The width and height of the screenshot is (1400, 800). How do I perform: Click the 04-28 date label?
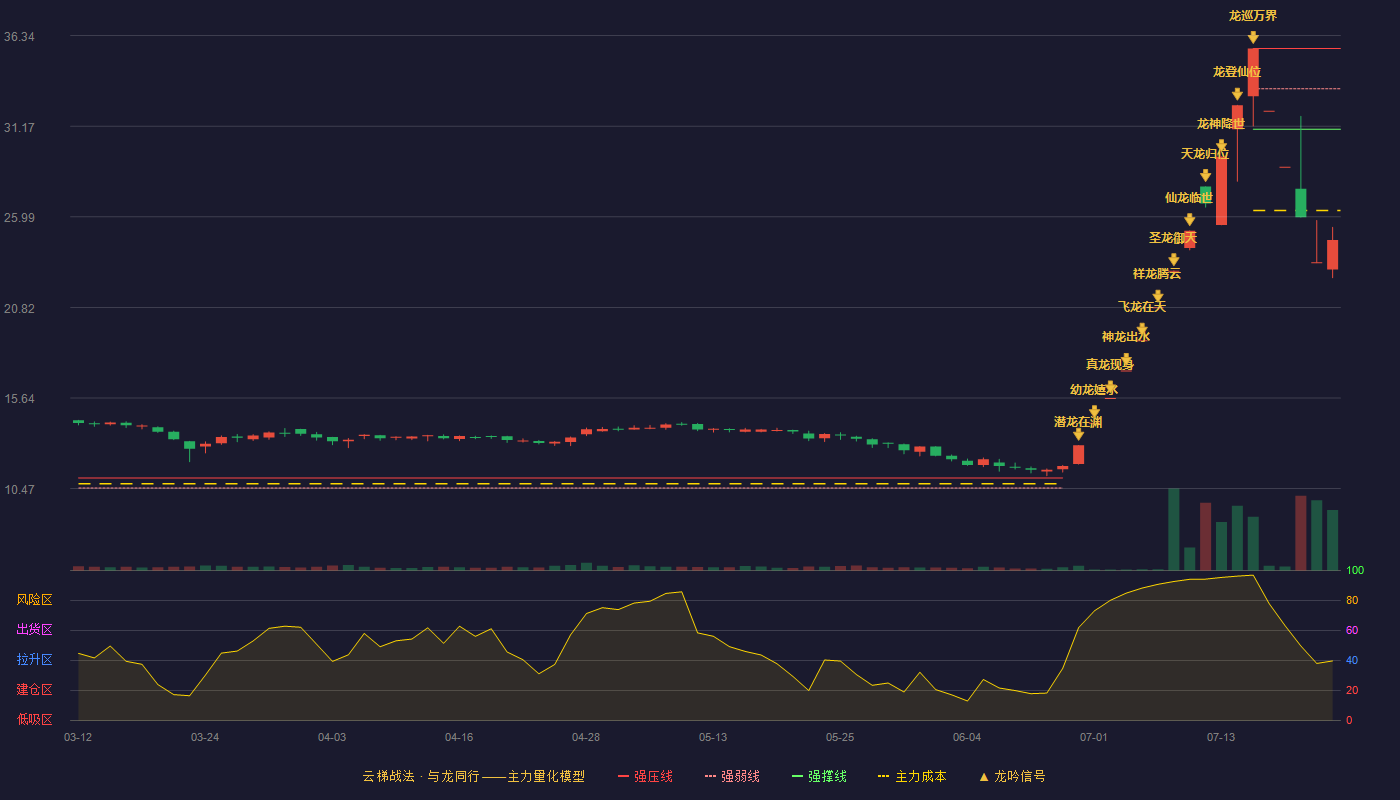pyautogui.click(x=586, y=737)
